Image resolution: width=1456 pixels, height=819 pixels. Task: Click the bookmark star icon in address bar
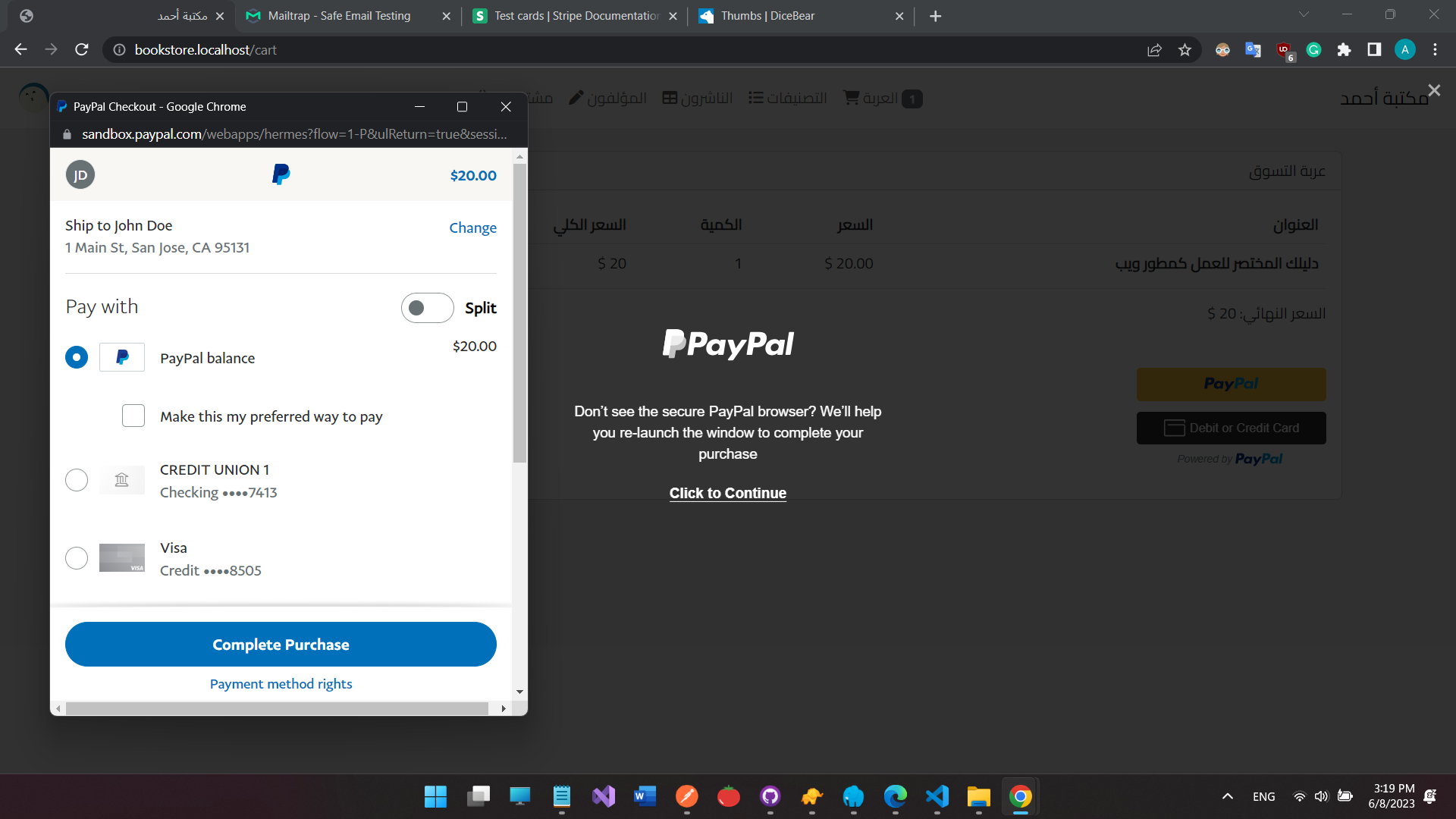pyautogui.click(x=1185, y=50)
